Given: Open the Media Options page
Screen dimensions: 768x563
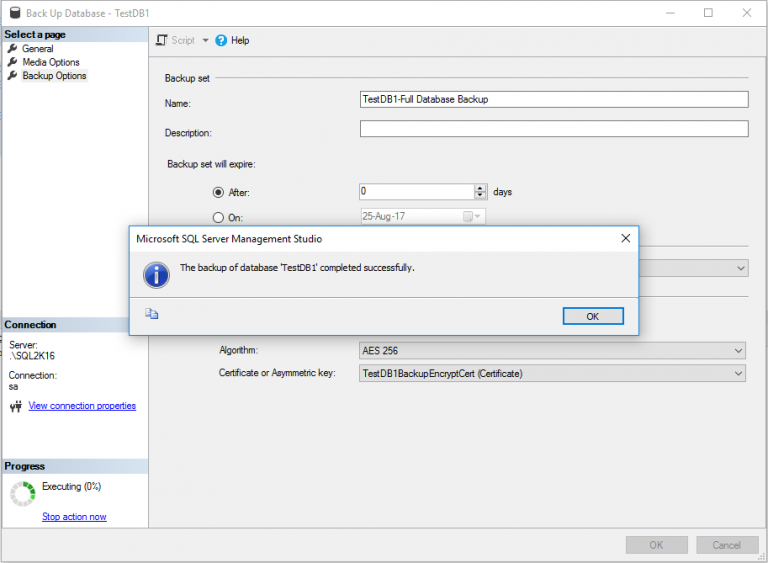Looking at the screenshot, I should point(51,62).
